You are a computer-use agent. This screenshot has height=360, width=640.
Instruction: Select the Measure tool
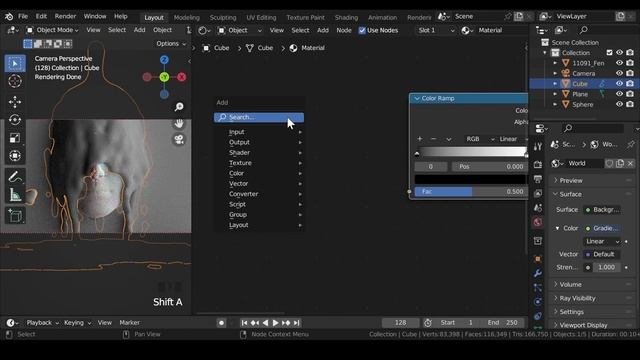[15, 195]
